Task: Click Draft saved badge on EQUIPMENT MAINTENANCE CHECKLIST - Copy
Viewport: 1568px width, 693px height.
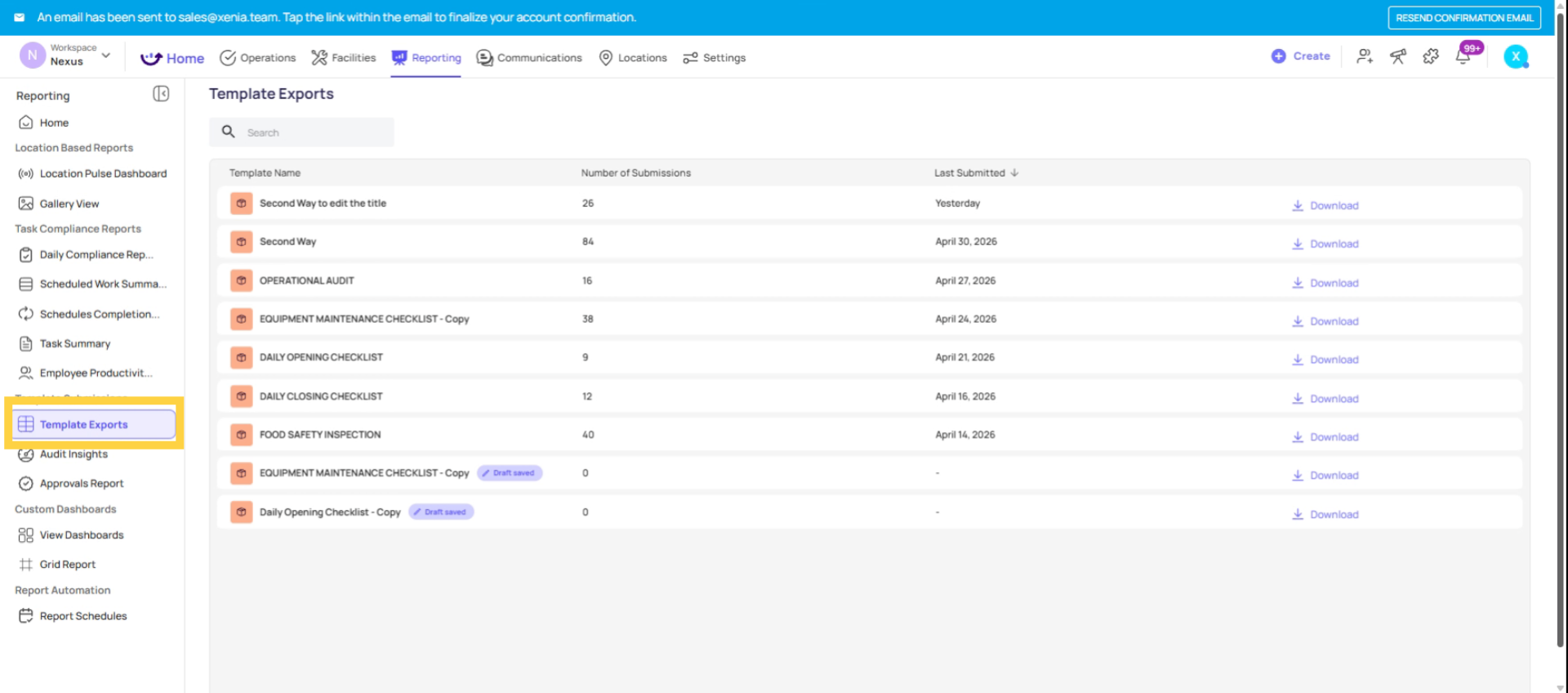Action: 510,473
